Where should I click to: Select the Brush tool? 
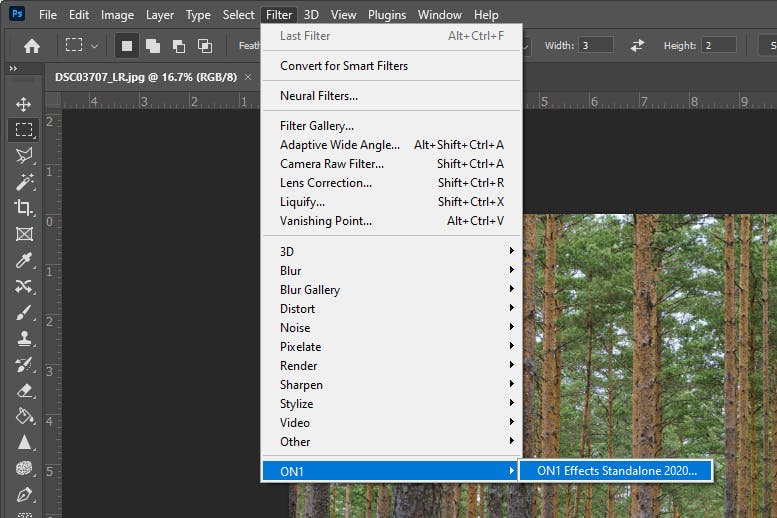pos(23,313)
